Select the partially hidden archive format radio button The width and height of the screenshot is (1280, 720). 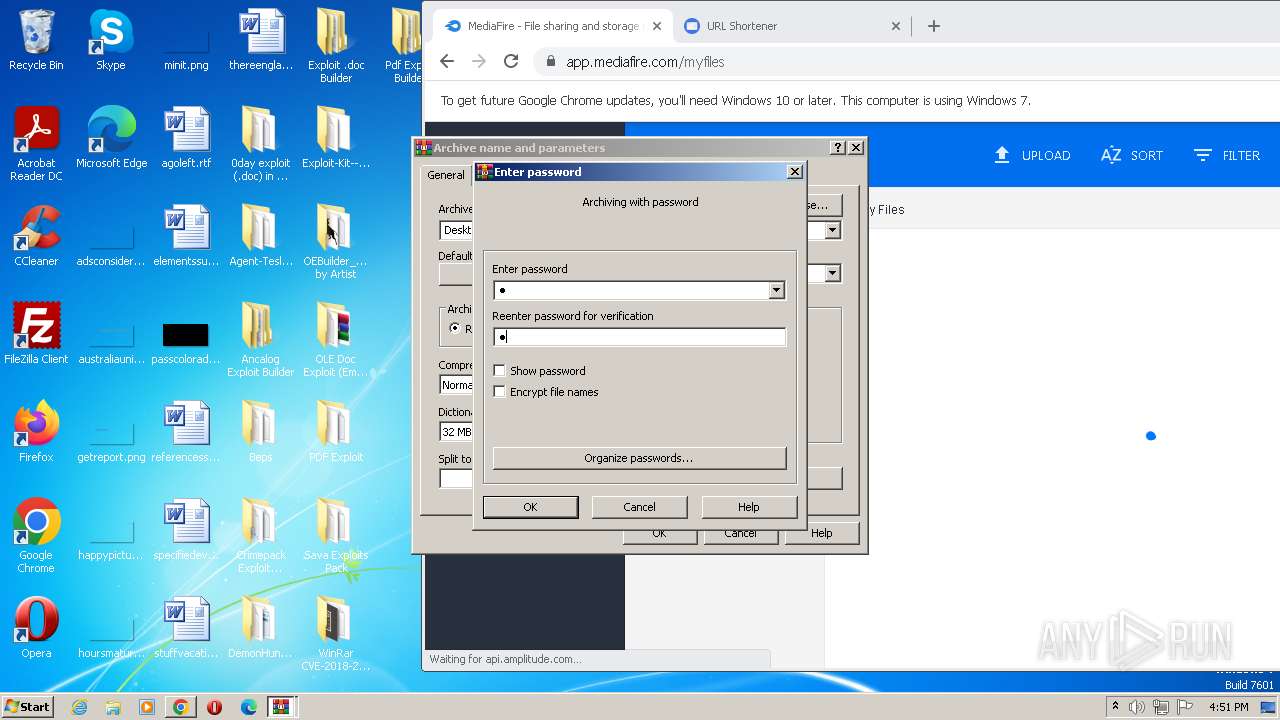[455, 328]
